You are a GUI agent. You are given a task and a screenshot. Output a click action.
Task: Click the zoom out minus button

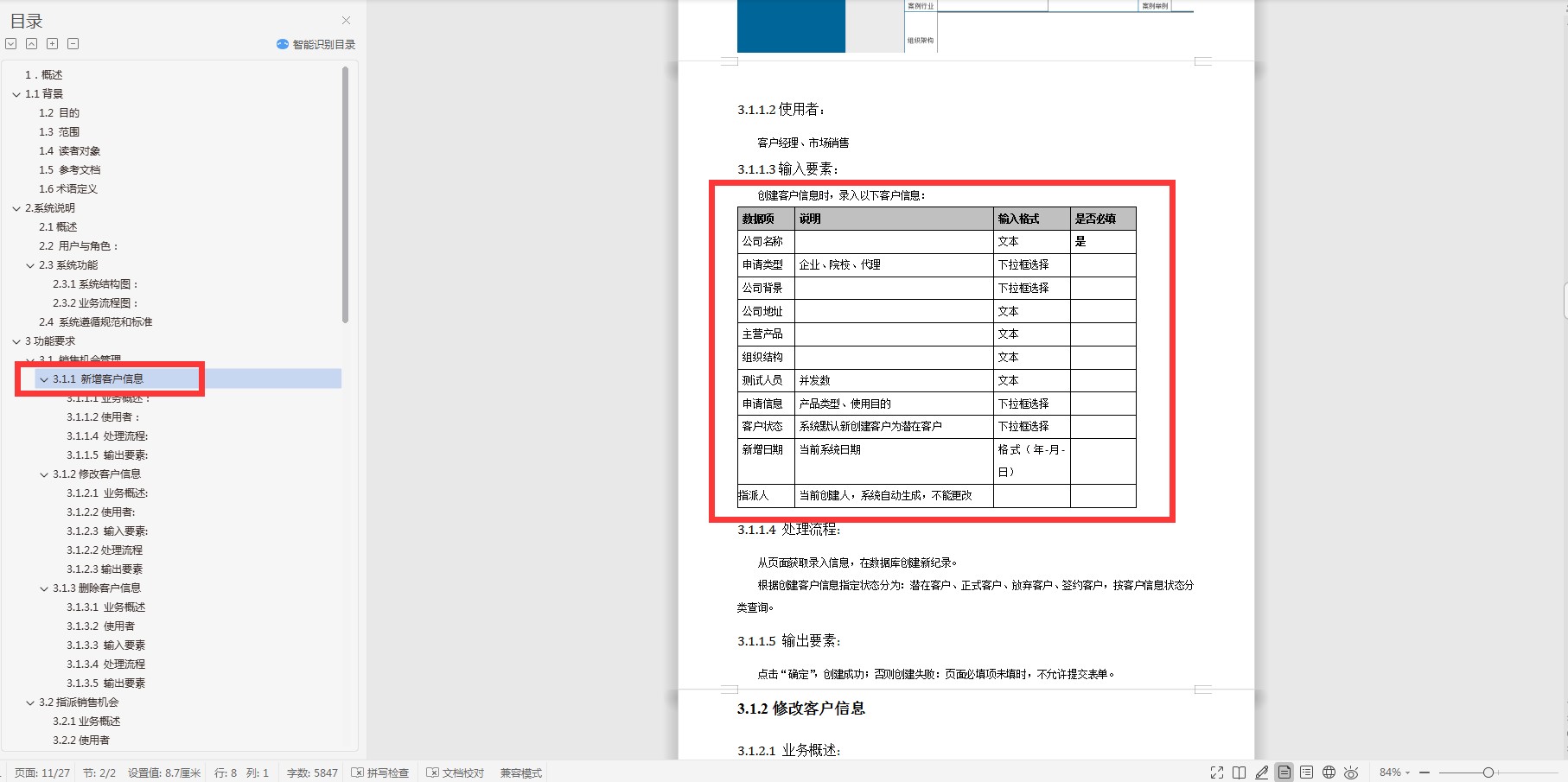click(x=1425, y=772)
